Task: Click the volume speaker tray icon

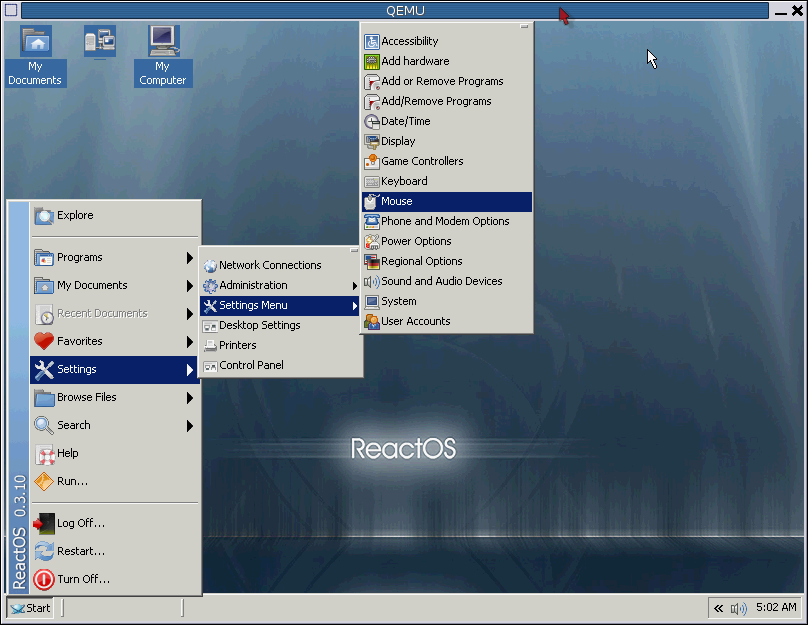Action: click(x=738, y=609)
